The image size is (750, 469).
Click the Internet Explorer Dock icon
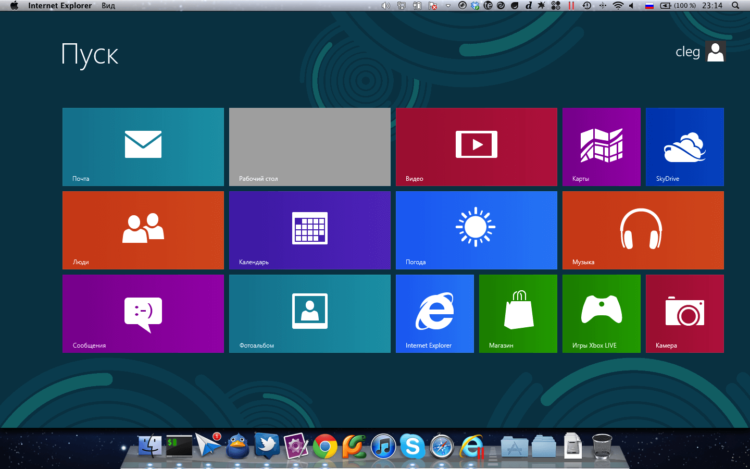coord(472,447)
